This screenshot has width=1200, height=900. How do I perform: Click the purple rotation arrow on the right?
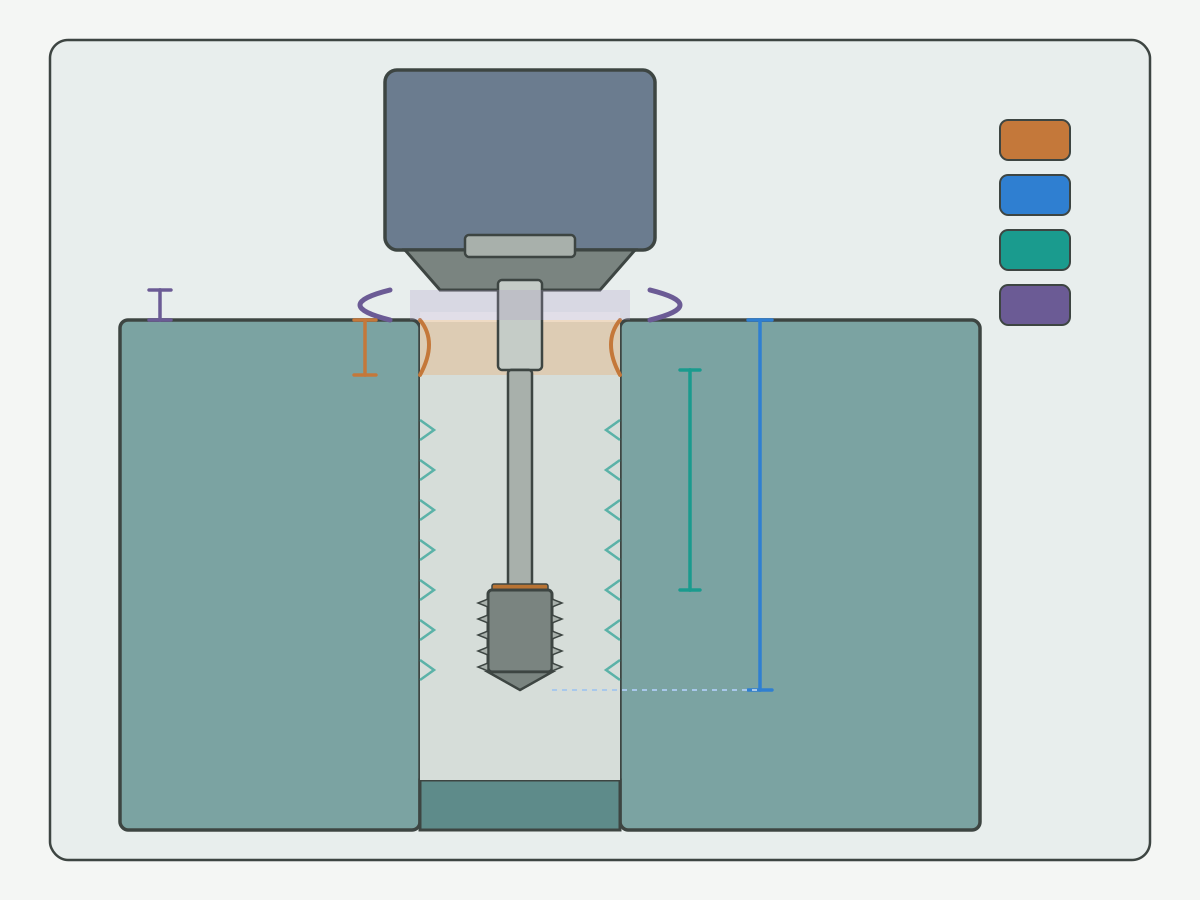665,305
